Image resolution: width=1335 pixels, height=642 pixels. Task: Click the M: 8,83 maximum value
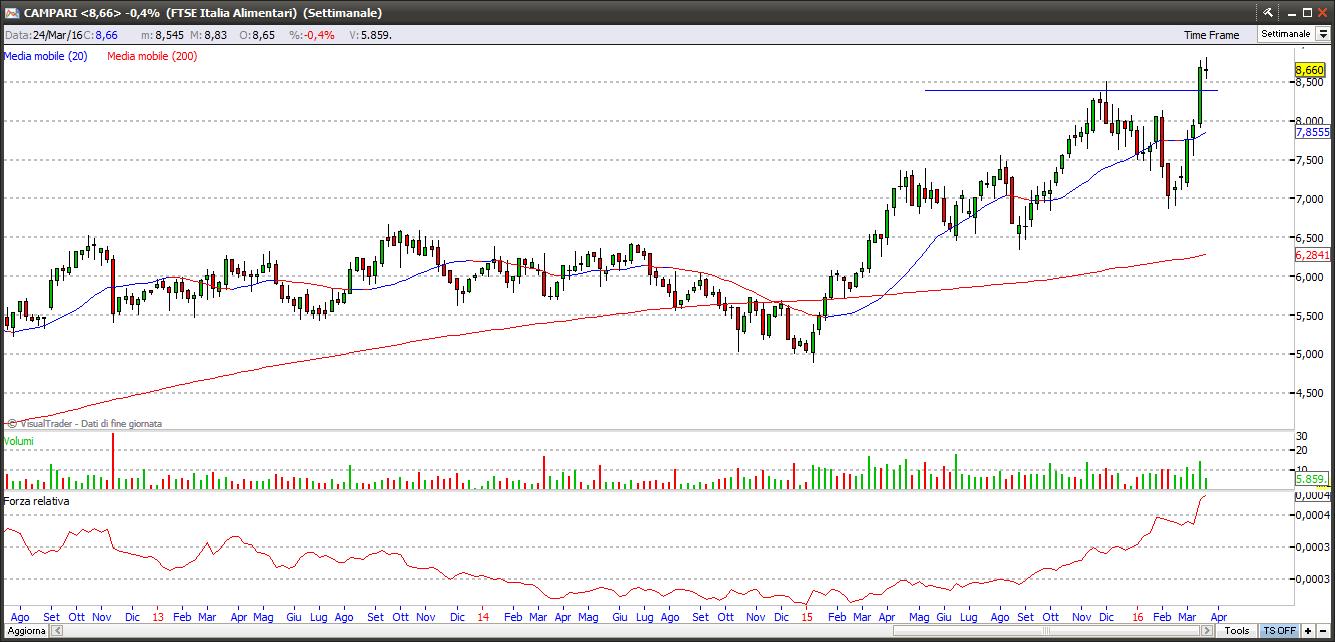pos(207,35)
